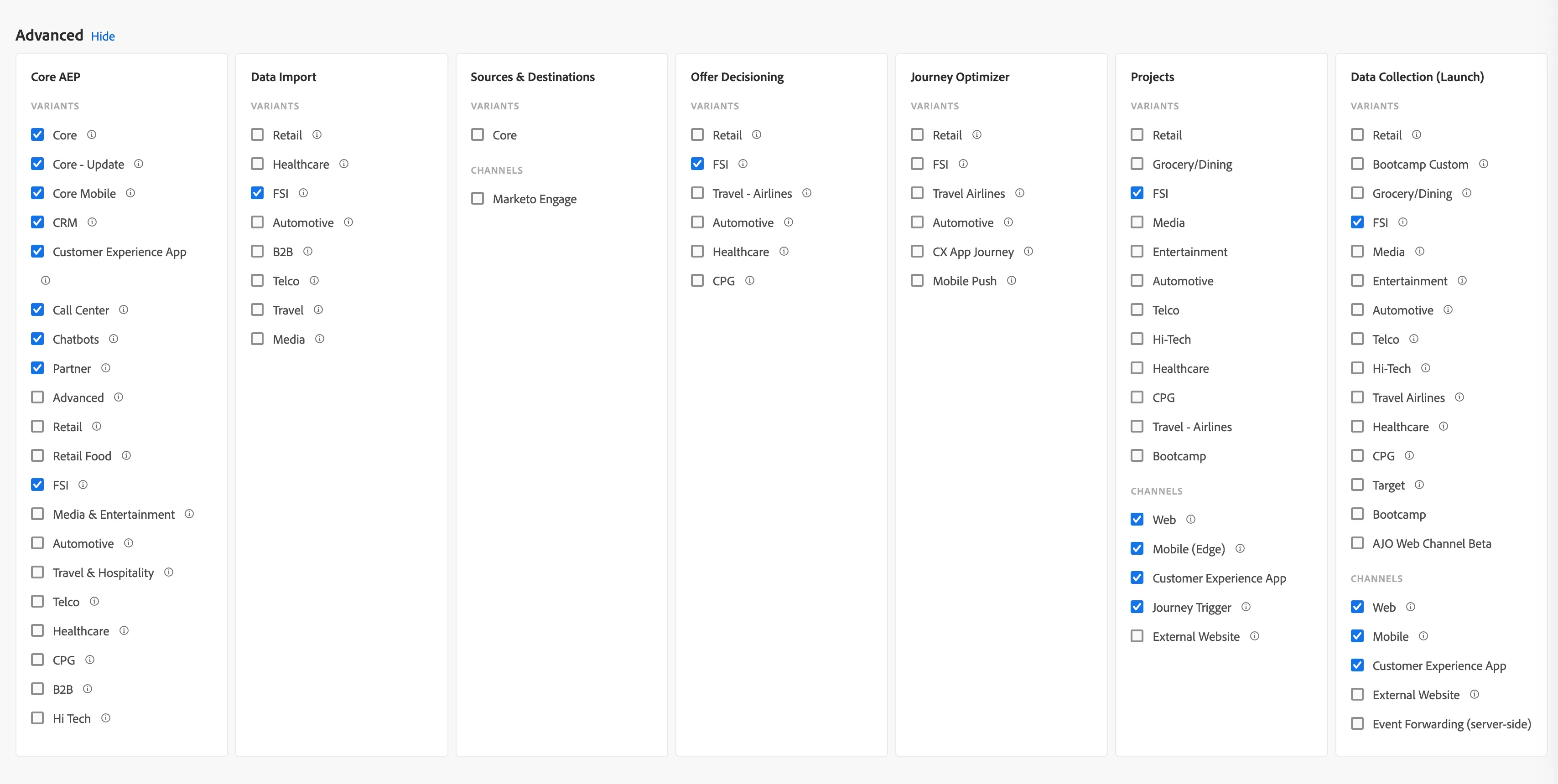Check Retail Food in Core AEP

pos(37,455)
